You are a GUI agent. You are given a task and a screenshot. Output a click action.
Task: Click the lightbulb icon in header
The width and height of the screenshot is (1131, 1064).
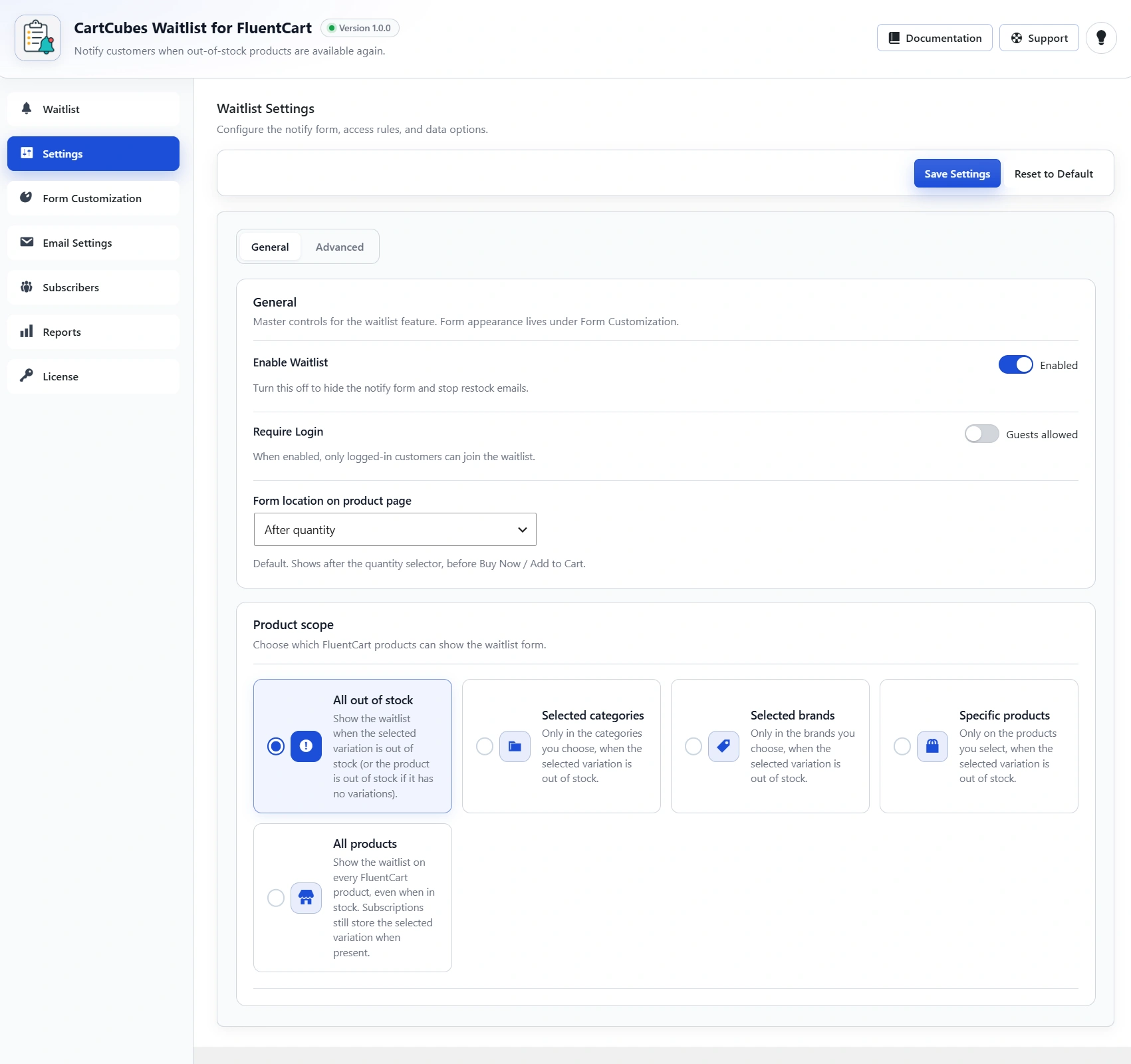point(1101,38)
